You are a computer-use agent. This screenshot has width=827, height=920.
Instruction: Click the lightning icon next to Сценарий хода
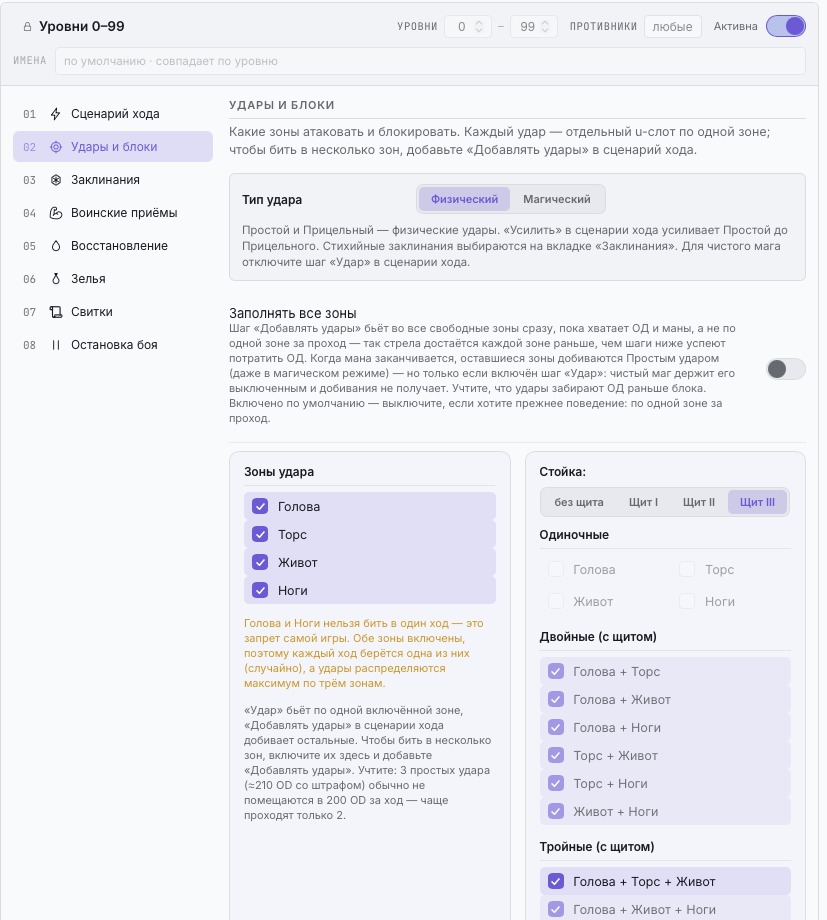pyautogui.click(x=56, y=114)
